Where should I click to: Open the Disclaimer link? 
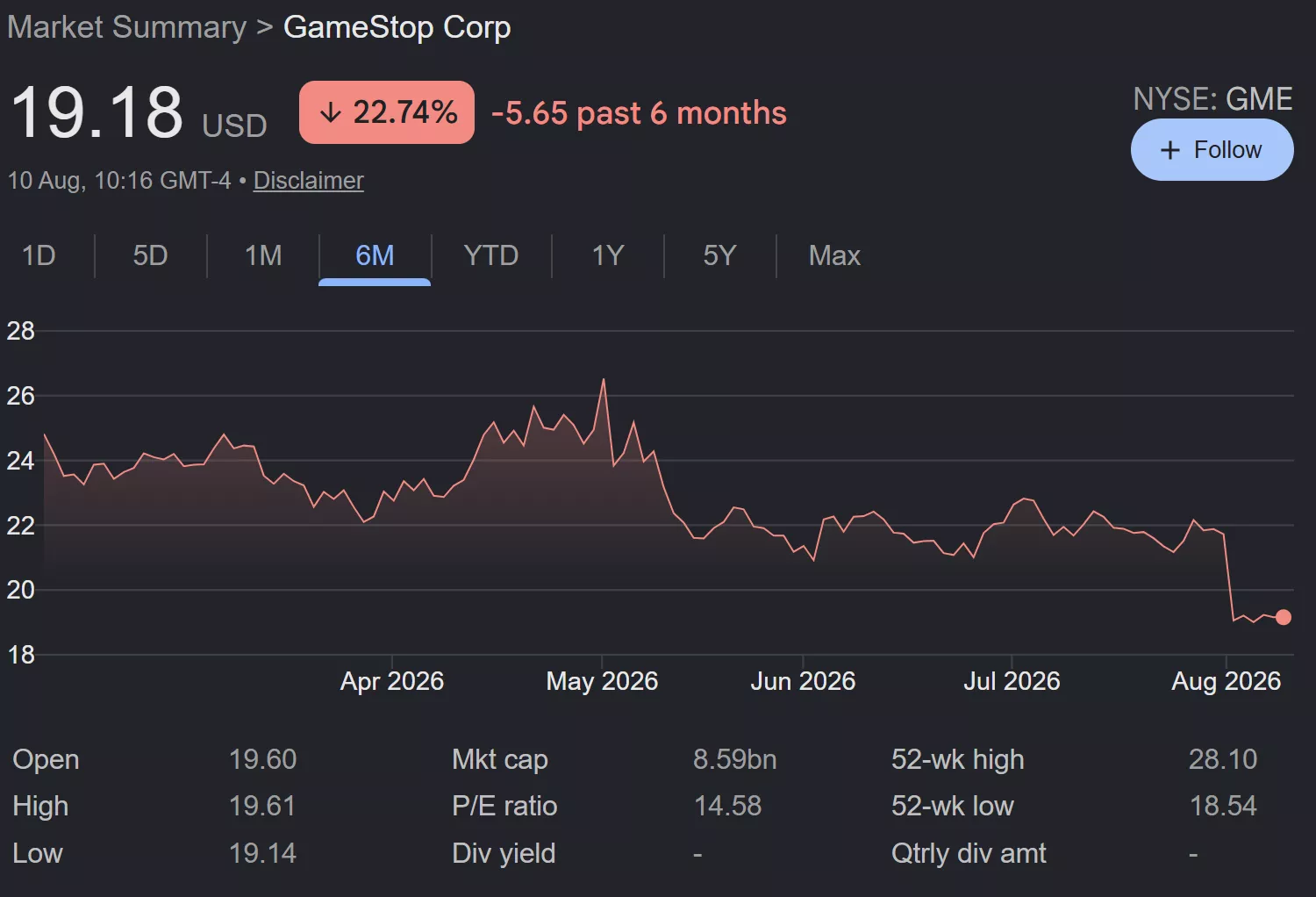pyautogui.click(x=308, y=181)
